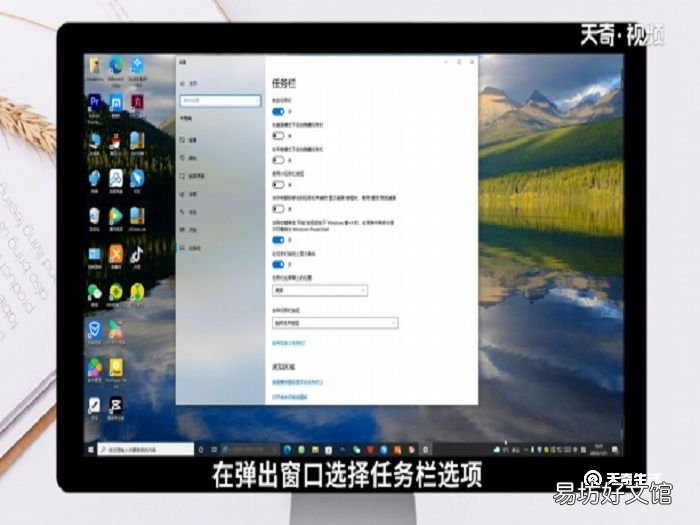This screenshot has height=525, width=700.
Task: Open Microsoft Edge from the taskbar
Action: point(288,450)
